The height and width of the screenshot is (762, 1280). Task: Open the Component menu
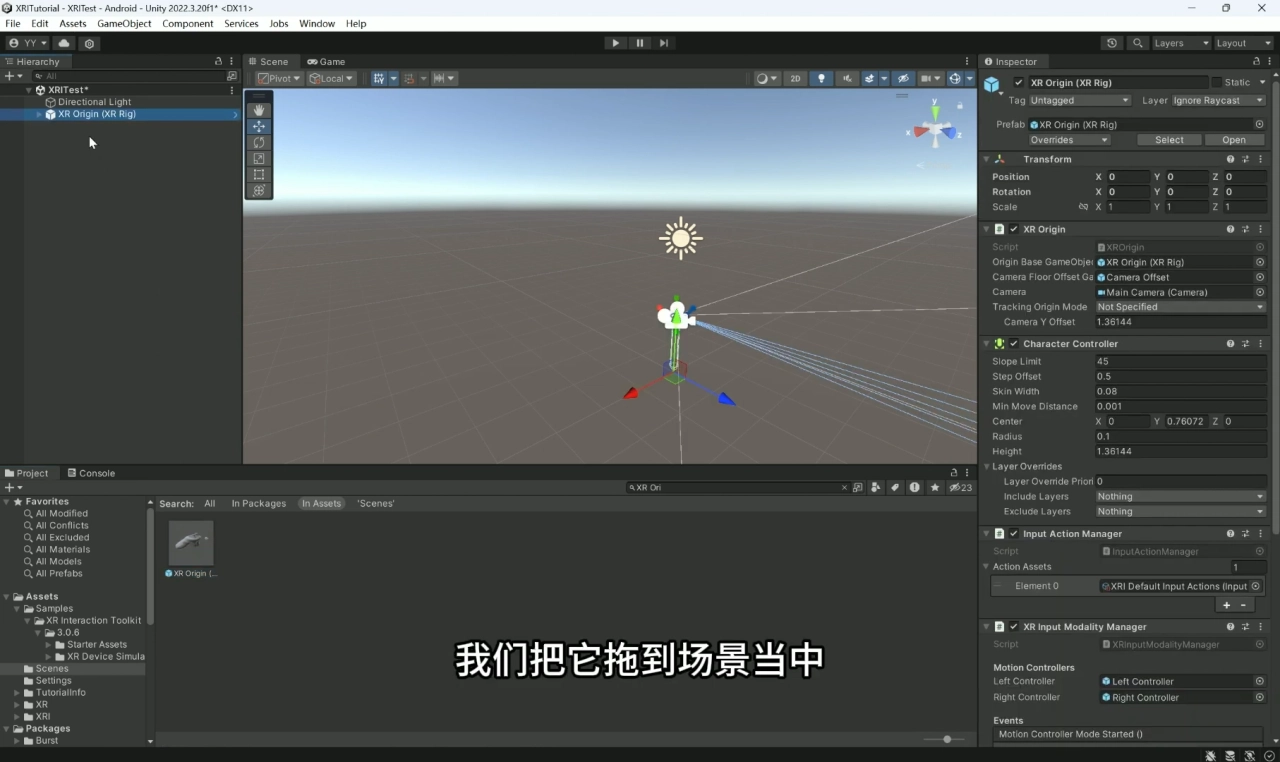click(x=188, y=23)
